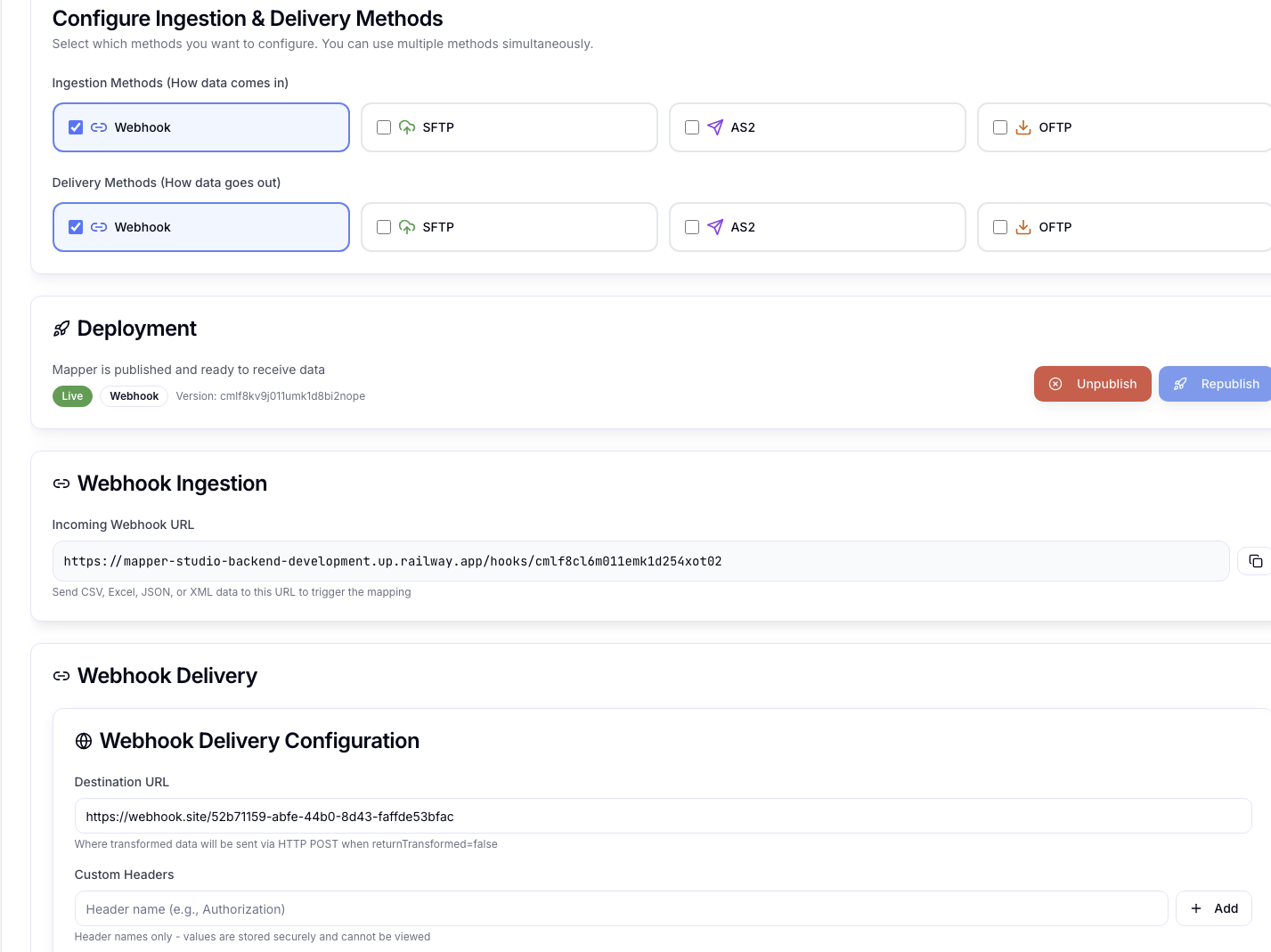Image resolution: width=1271 pixels, height=952 pixels.
Task: Click the green Live status badge
Action: [72, 396]
